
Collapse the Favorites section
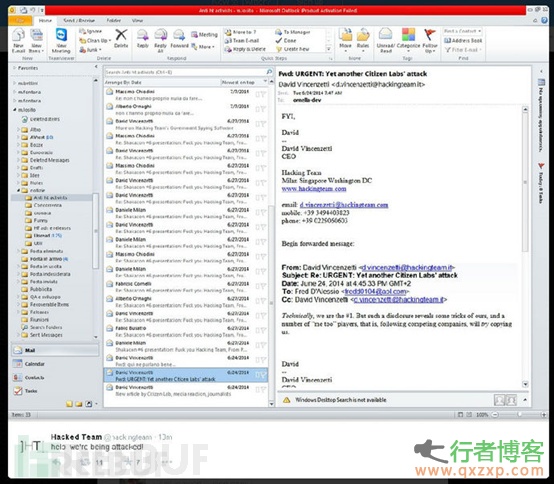coord(14,67)
